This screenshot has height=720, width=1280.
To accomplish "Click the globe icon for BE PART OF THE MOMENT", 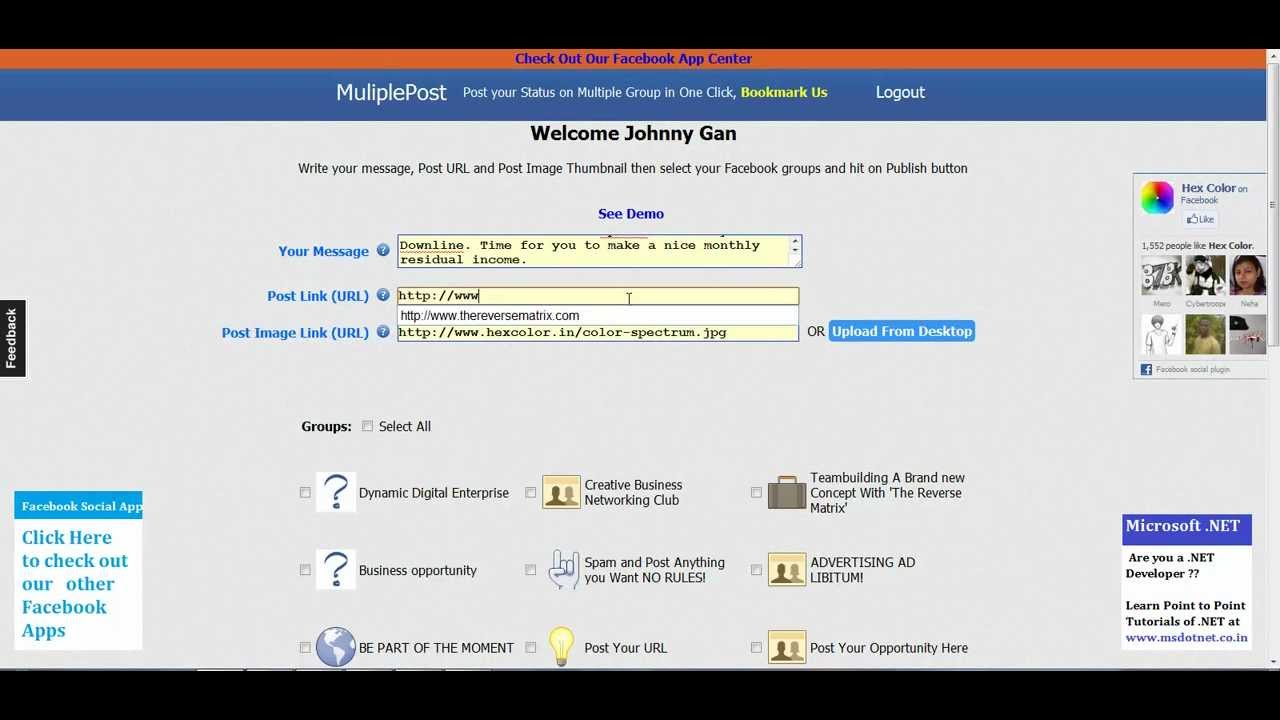I will tap(336, 647).
